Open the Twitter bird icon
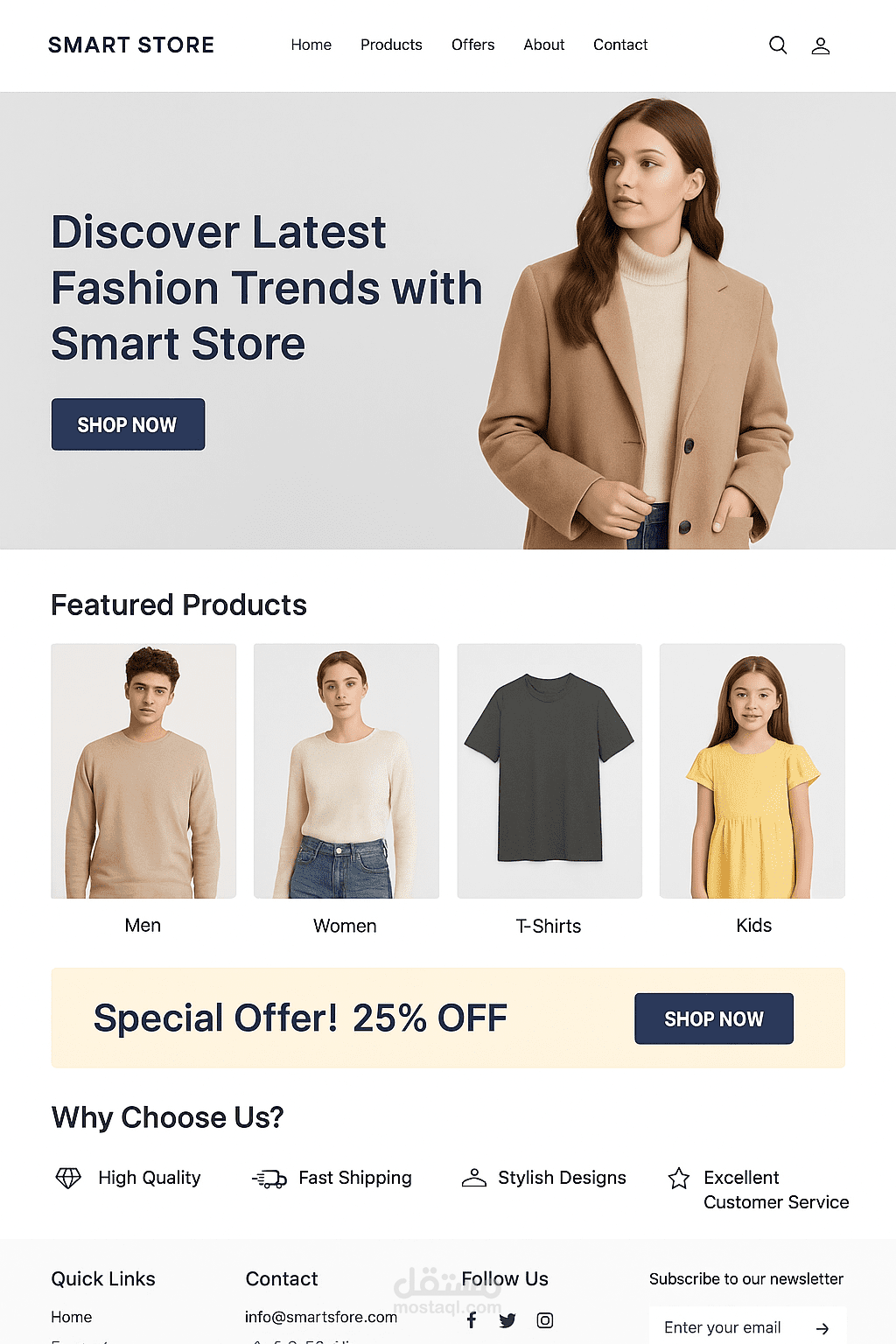 [x=507, y=1320]
